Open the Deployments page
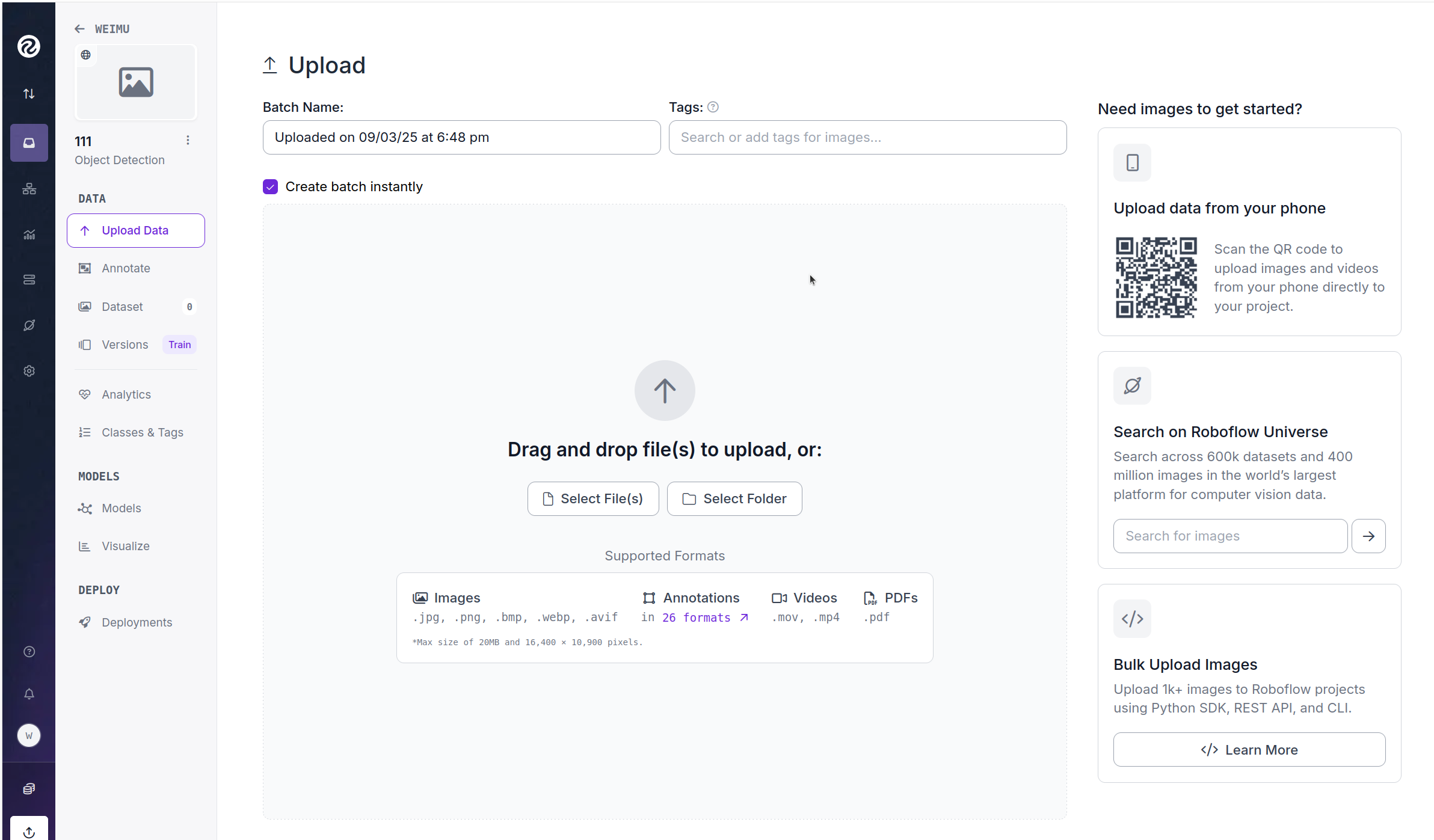Viewport: 1434px width, 840px height. [x=137, y=622]
